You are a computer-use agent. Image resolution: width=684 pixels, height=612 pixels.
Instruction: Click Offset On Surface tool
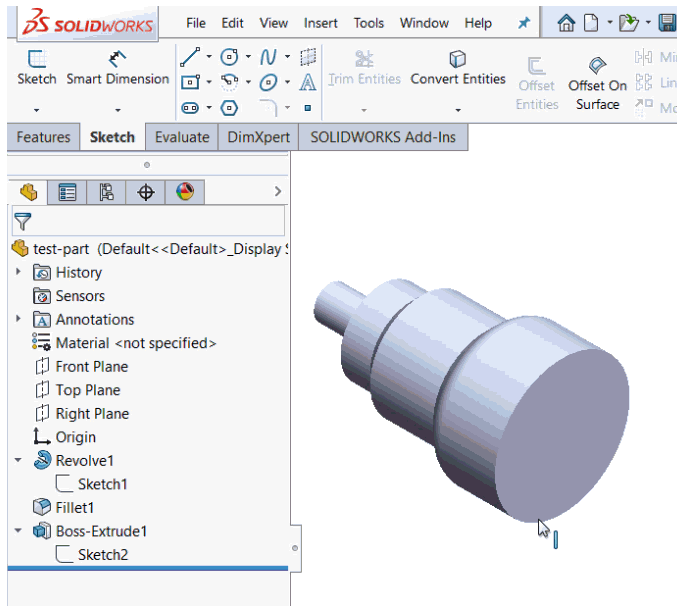point(597,84)
